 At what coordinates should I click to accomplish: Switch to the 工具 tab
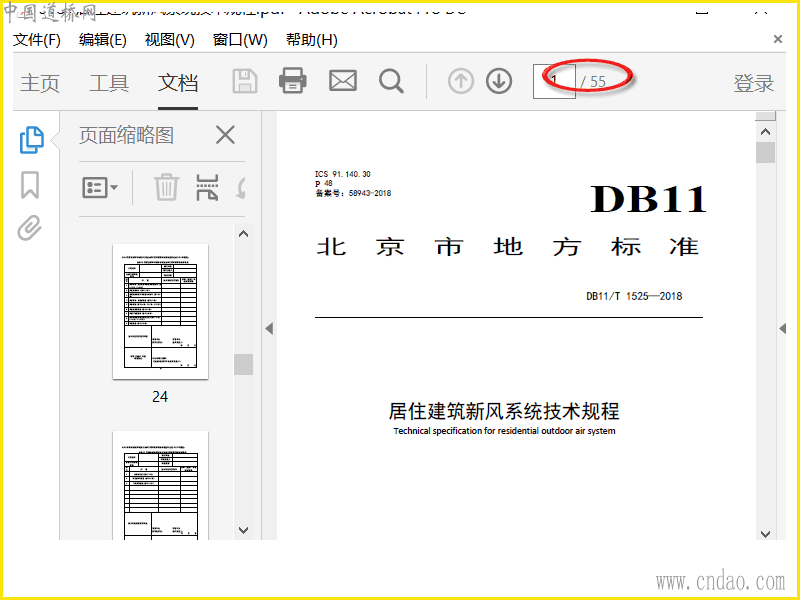tap(109, 83)
